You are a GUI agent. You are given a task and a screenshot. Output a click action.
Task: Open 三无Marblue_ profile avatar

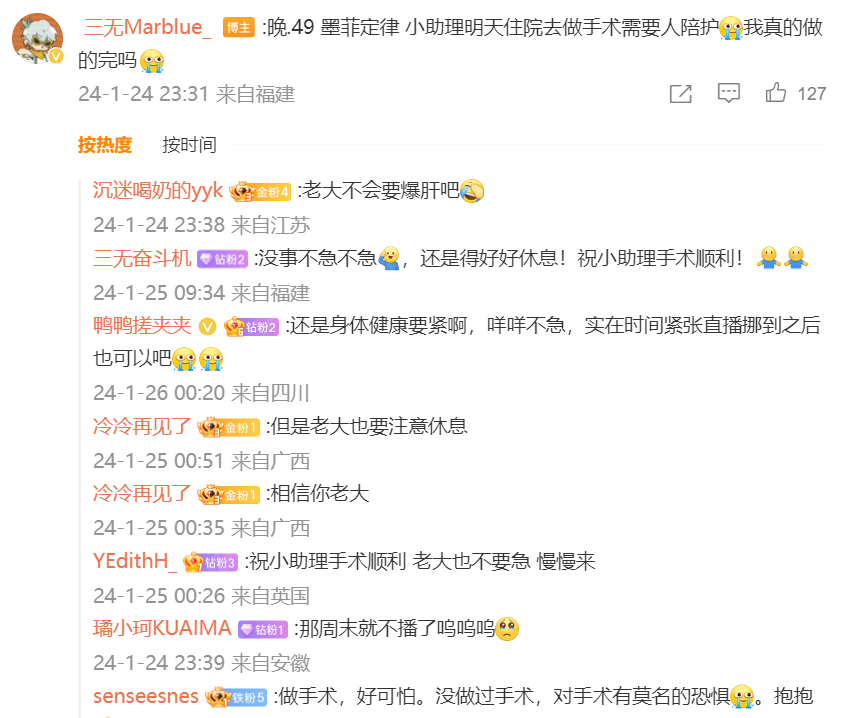pos(38,39)
